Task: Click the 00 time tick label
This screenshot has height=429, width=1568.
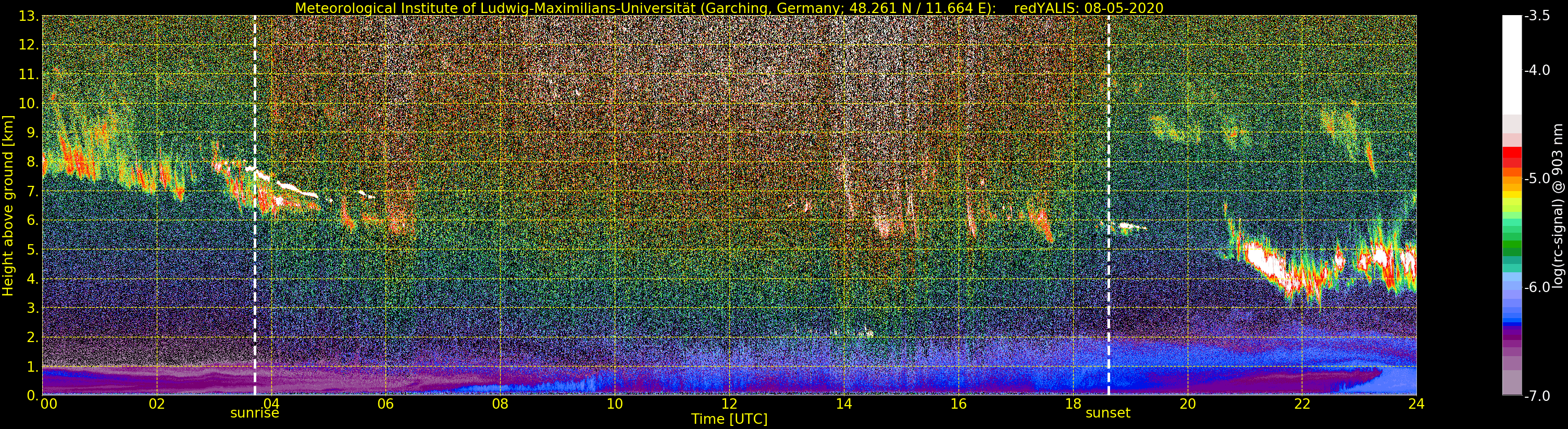Action: tap(48, 403)
